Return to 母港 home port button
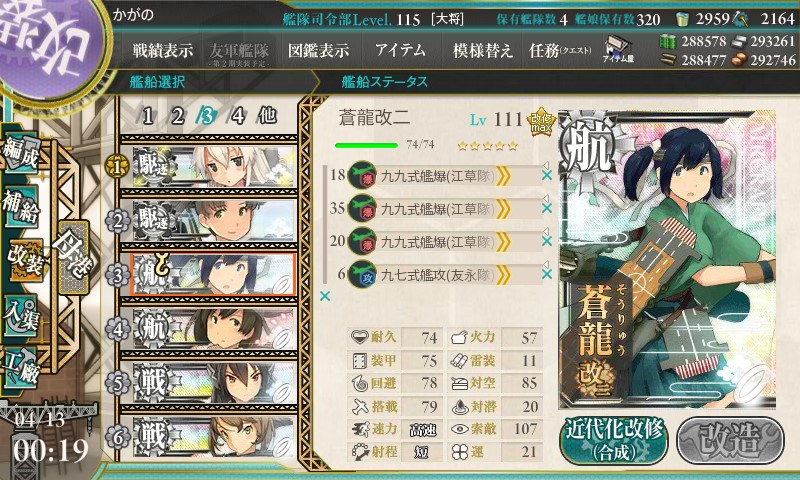Viewport: 800px width, 480px height. point(74,258)
